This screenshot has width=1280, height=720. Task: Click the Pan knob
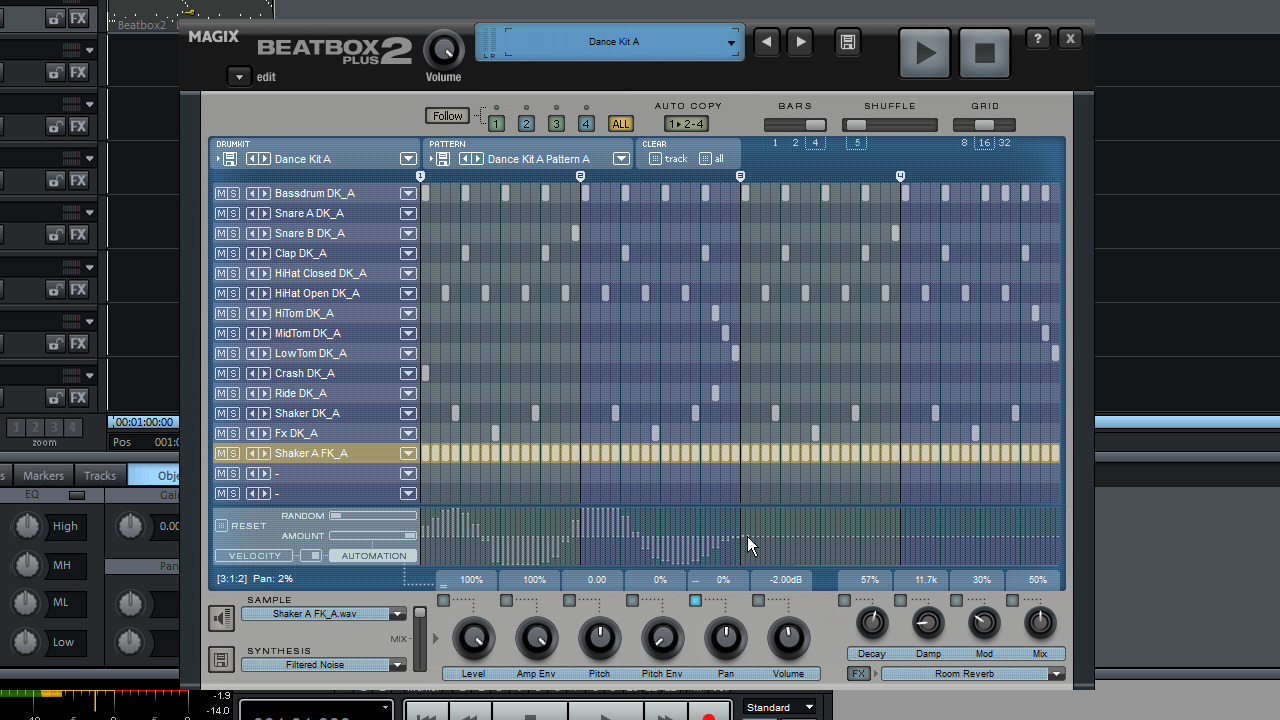point(726,638)
